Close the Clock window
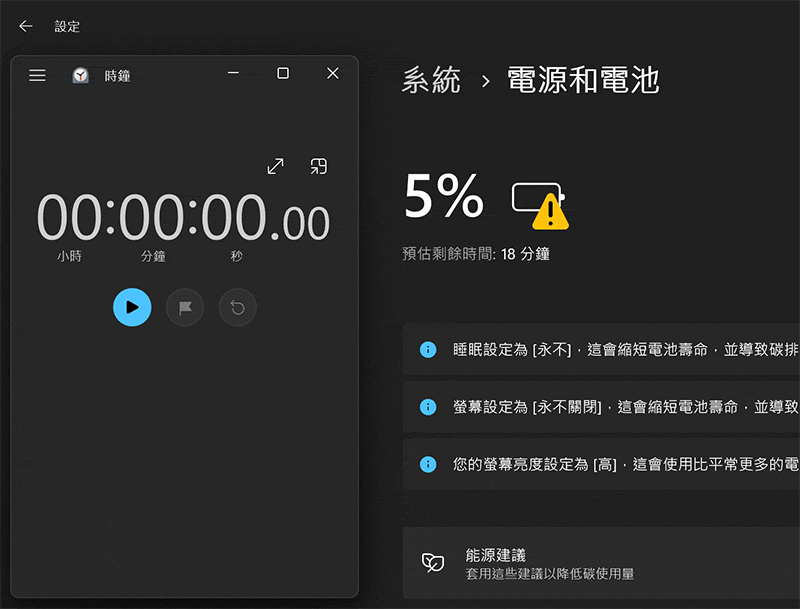 [333, 73]
